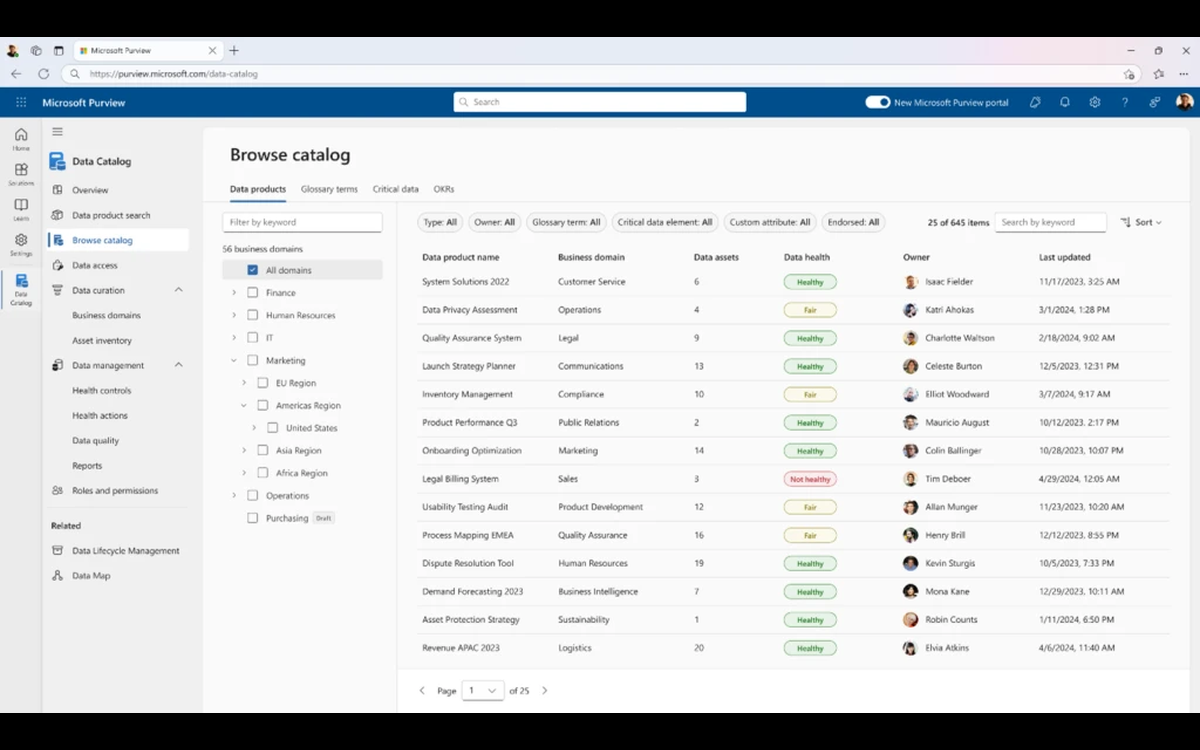
Task: Collapse navigation with the hamburger icon
Action: point(57,132)
